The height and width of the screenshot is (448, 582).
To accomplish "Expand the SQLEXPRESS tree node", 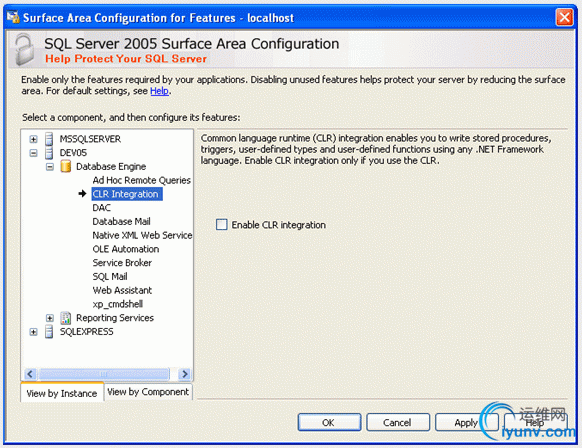I will pos(33,332).
